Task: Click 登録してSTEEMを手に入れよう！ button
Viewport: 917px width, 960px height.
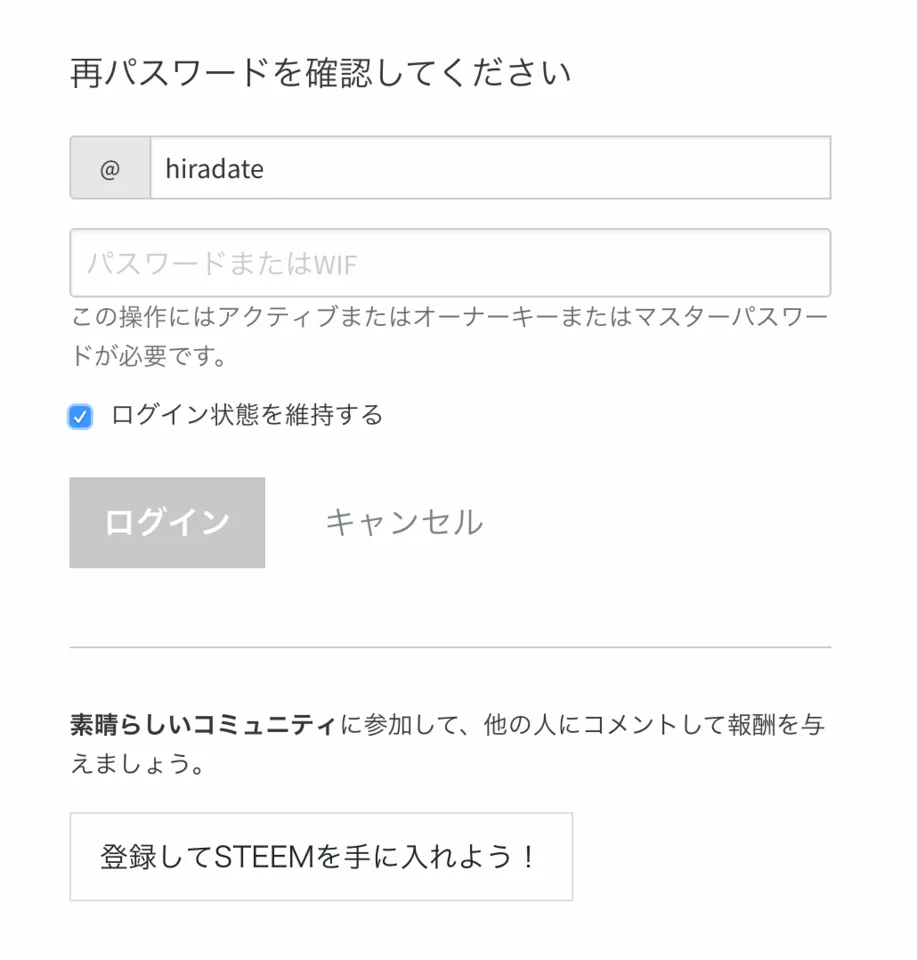Action: [321, 856]
